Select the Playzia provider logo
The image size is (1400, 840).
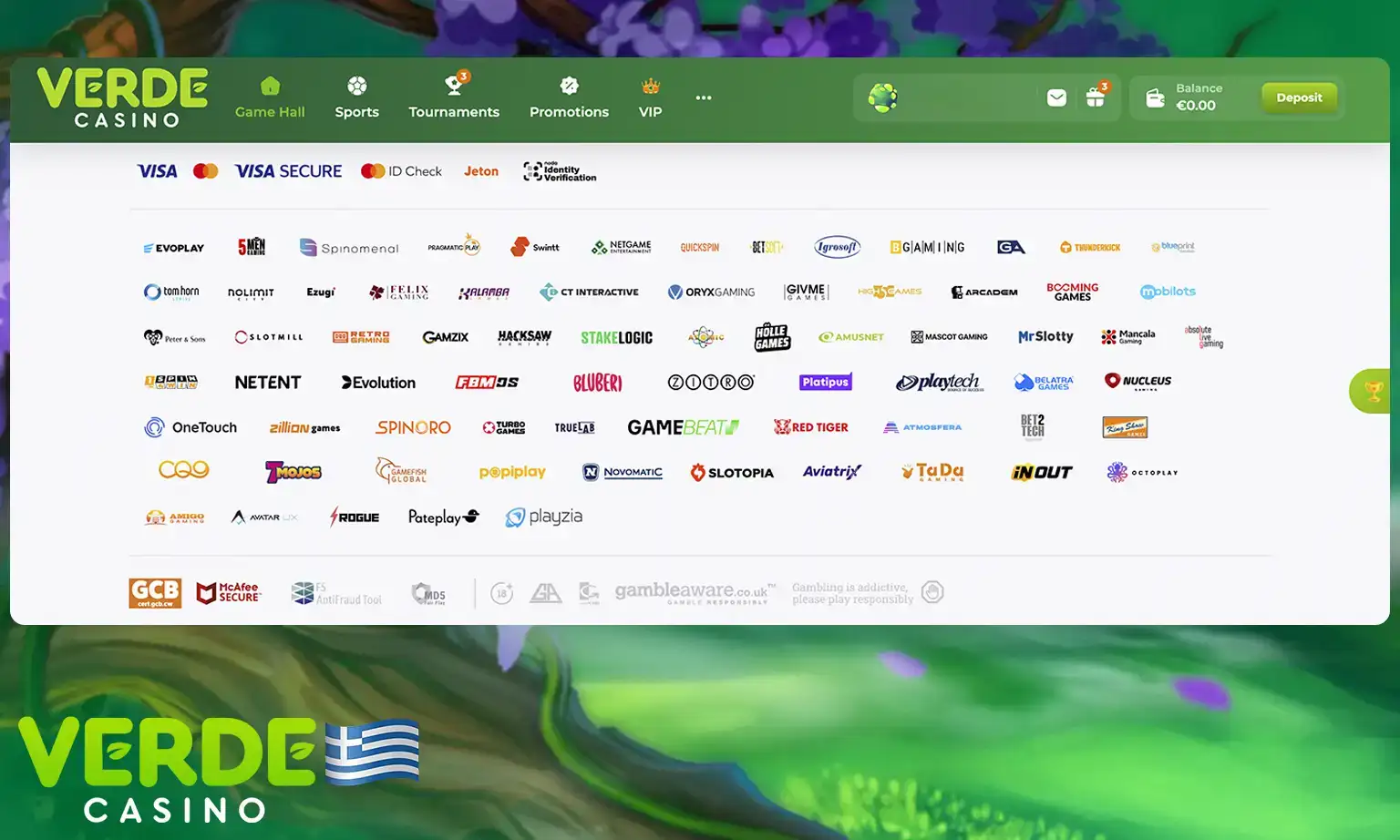pos(544,517)
